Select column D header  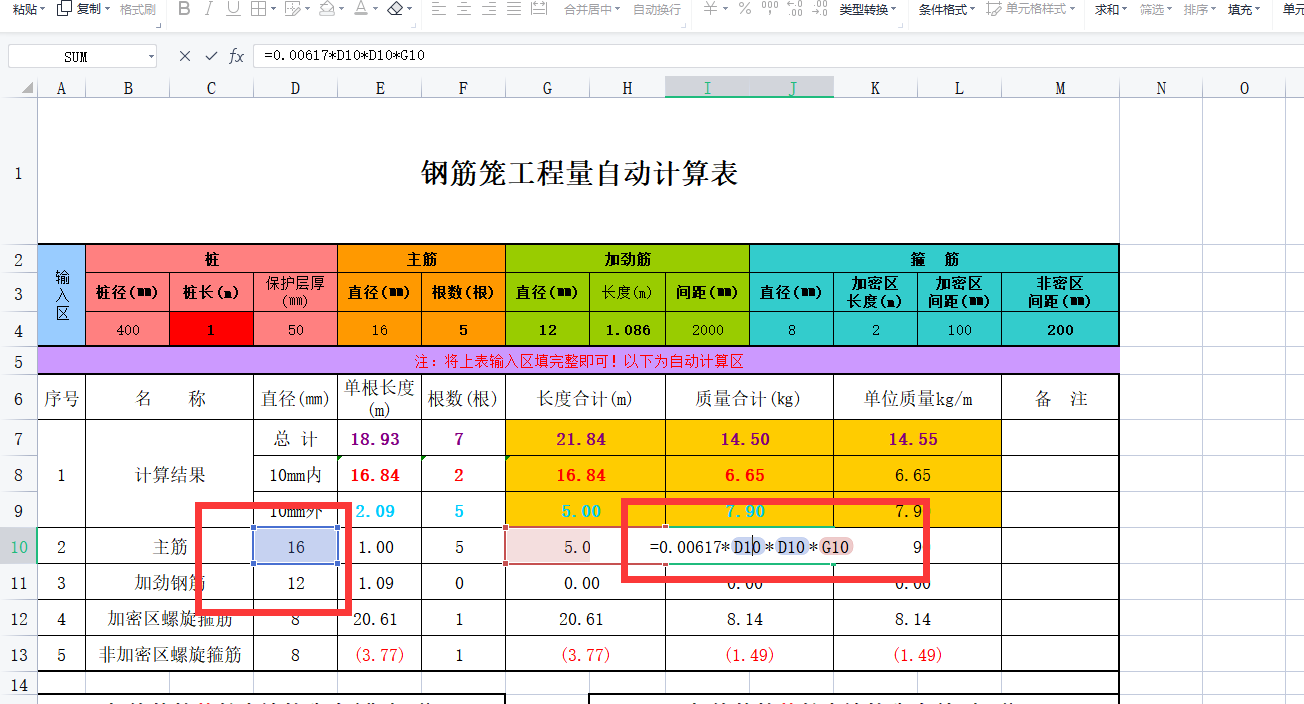295,88
